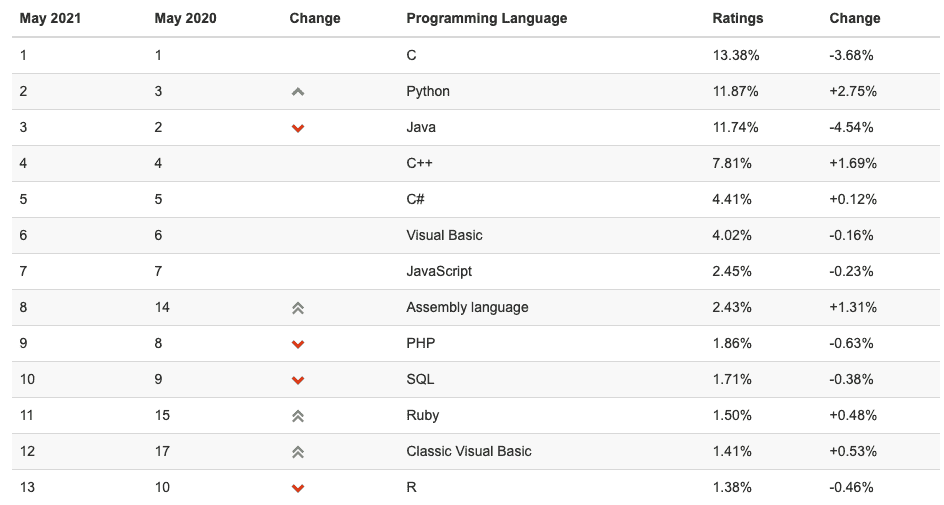Image resolution: width=944 pixels, height=505 pixels.
Task: Click the JavaScript language entry
Action: (439, 271)
